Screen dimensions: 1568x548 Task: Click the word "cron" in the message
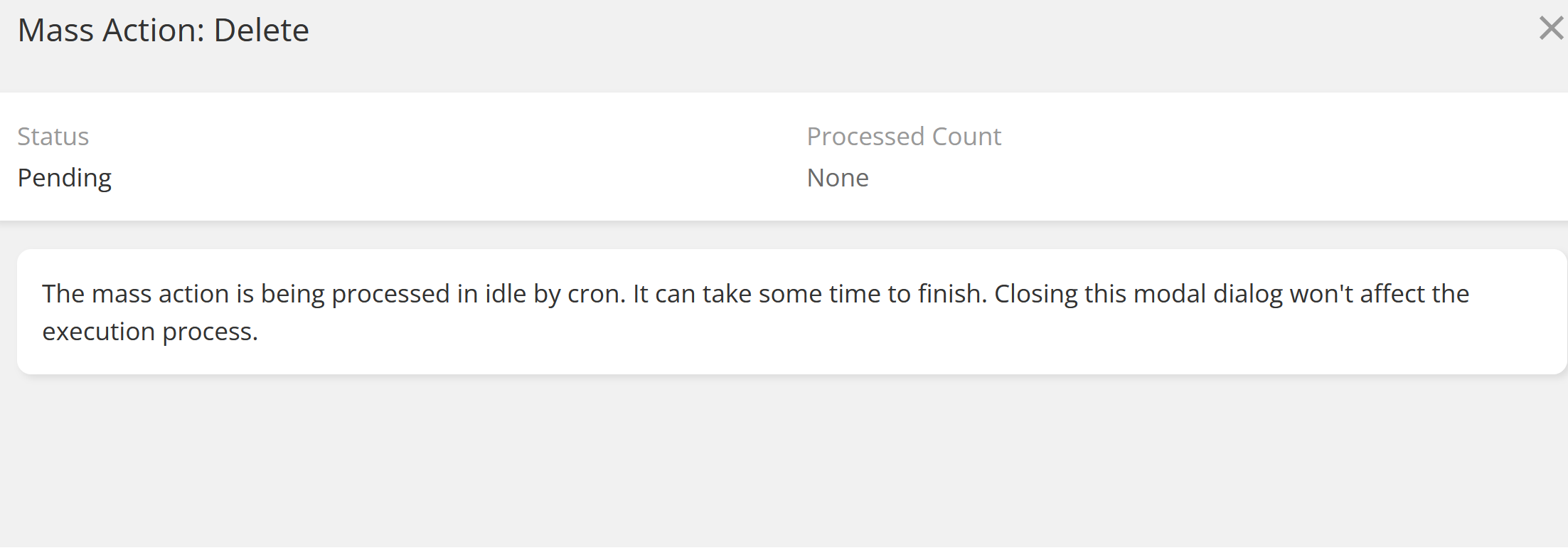tap(594, 294)
